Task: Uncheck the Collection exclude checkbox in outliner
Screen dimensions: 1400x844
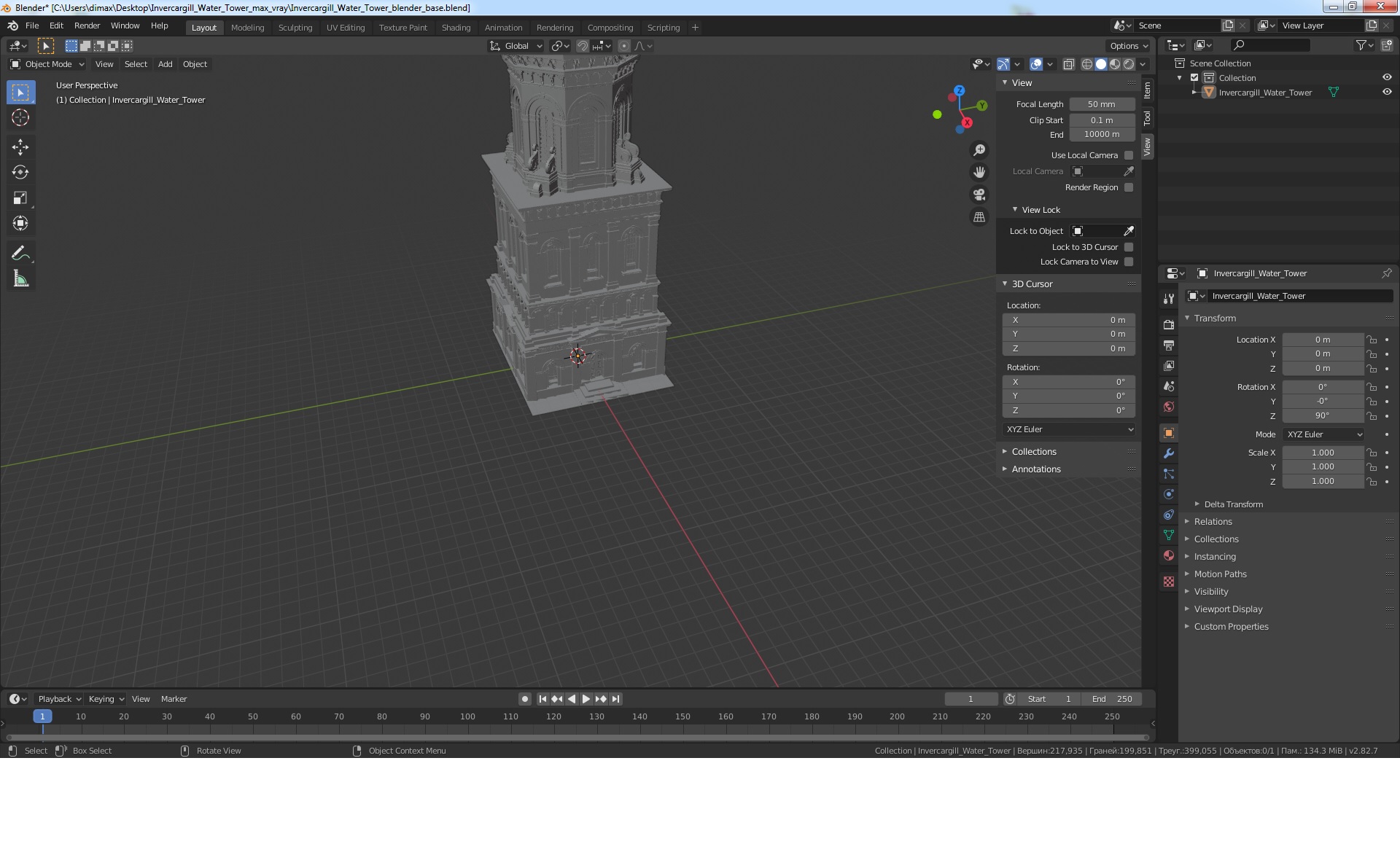Action: [1194, 78]
